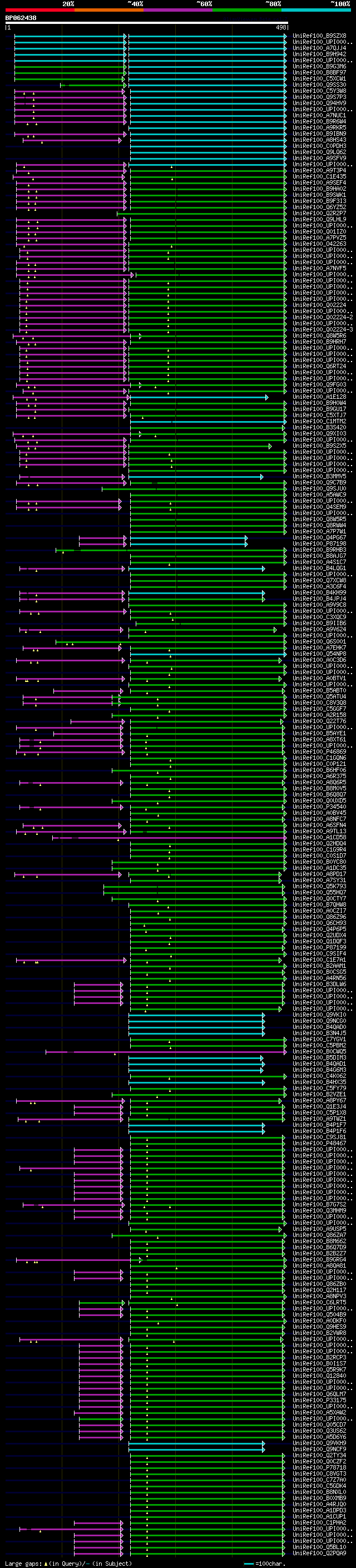This screenshot has height=1568, width=356.
Task: Open hit UniRef100_B9H942
Action: point(319,54)
